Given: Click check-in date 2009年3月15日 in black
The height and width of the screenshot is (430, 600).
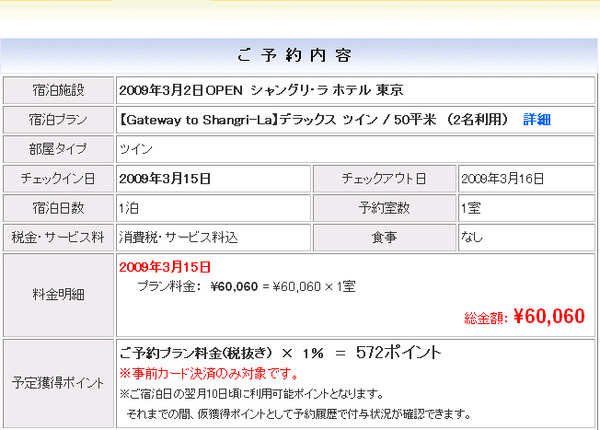Looking at the screenshot, I should click(165, 179).
